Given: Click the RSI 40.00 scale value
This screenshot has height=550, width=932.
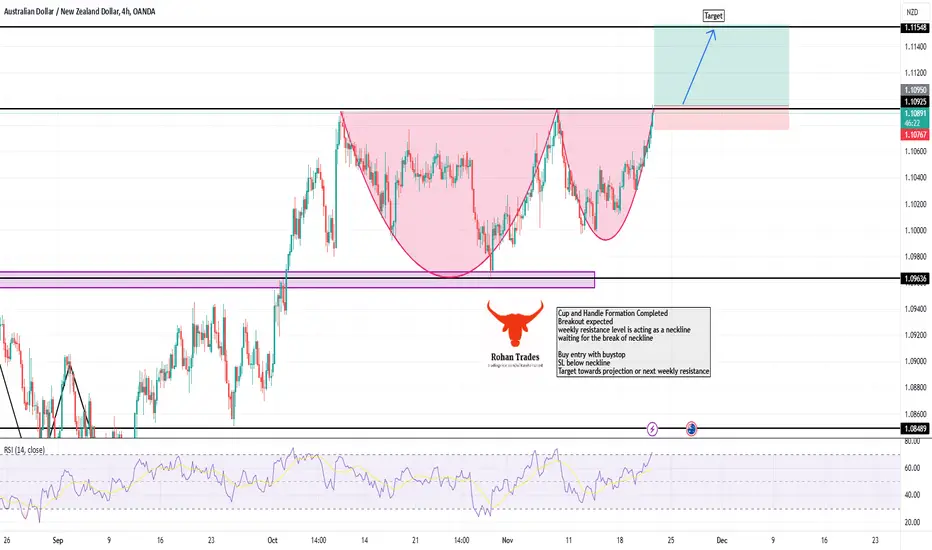Looking at the screenshot, I should [x=912, y=495].
